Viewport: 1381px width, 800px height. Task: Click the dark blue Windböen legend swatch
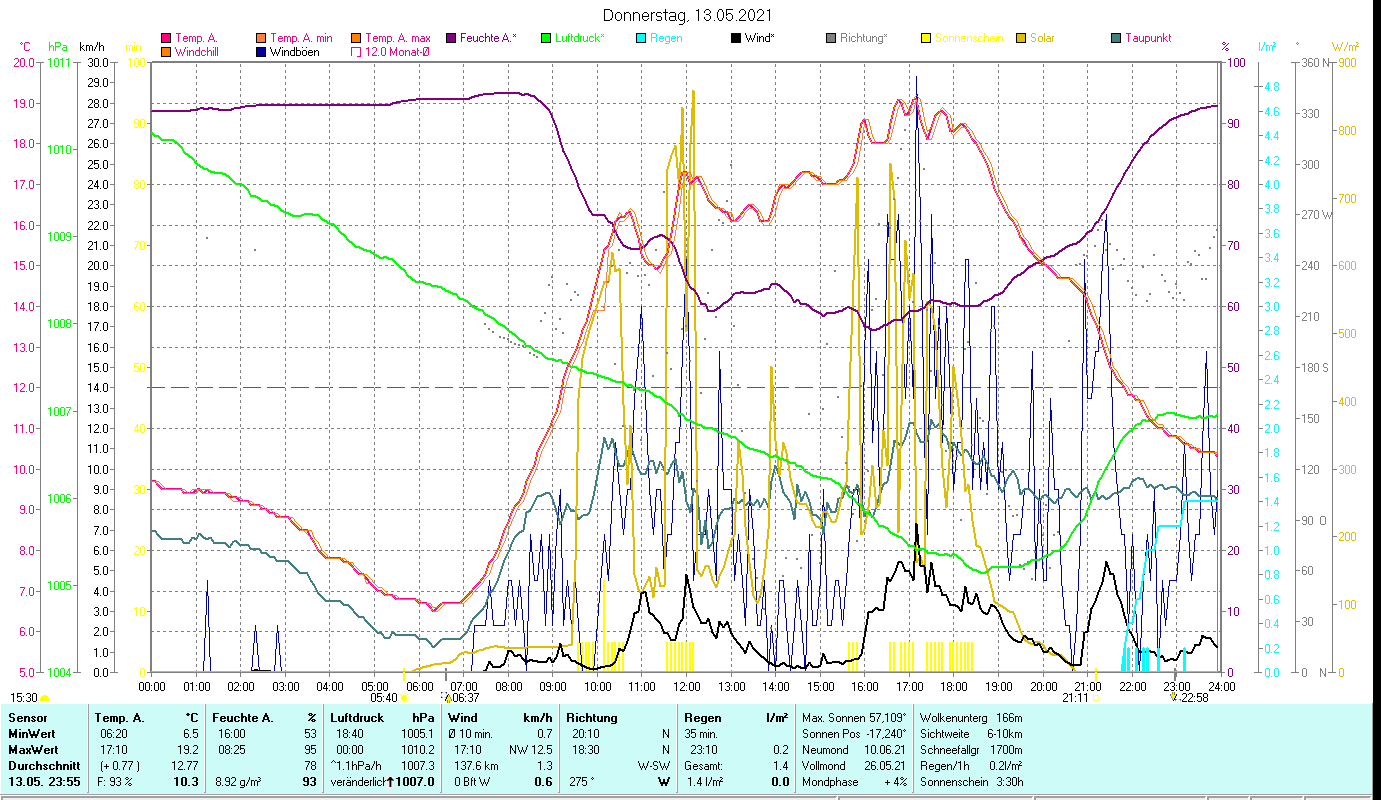tap(260, 52)
